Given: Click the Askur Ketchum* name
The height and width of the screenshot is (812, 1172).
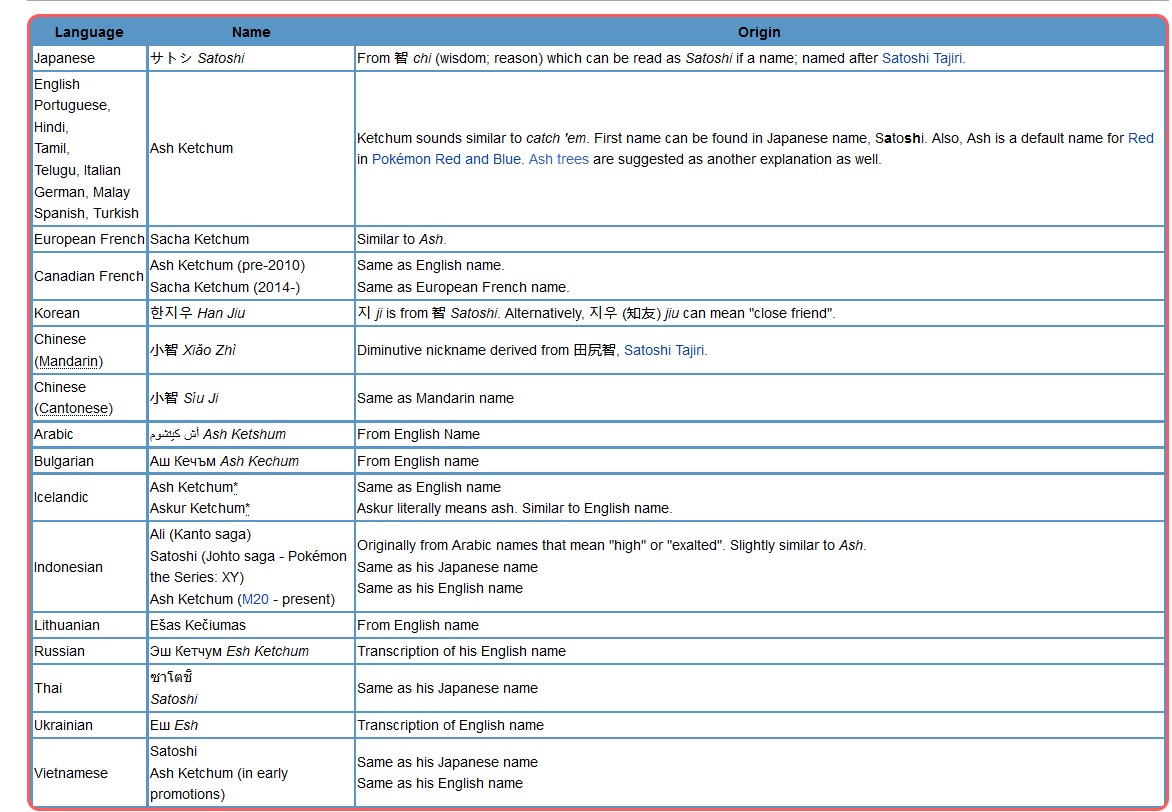Looking at the screenshot, I should [200, 508].
